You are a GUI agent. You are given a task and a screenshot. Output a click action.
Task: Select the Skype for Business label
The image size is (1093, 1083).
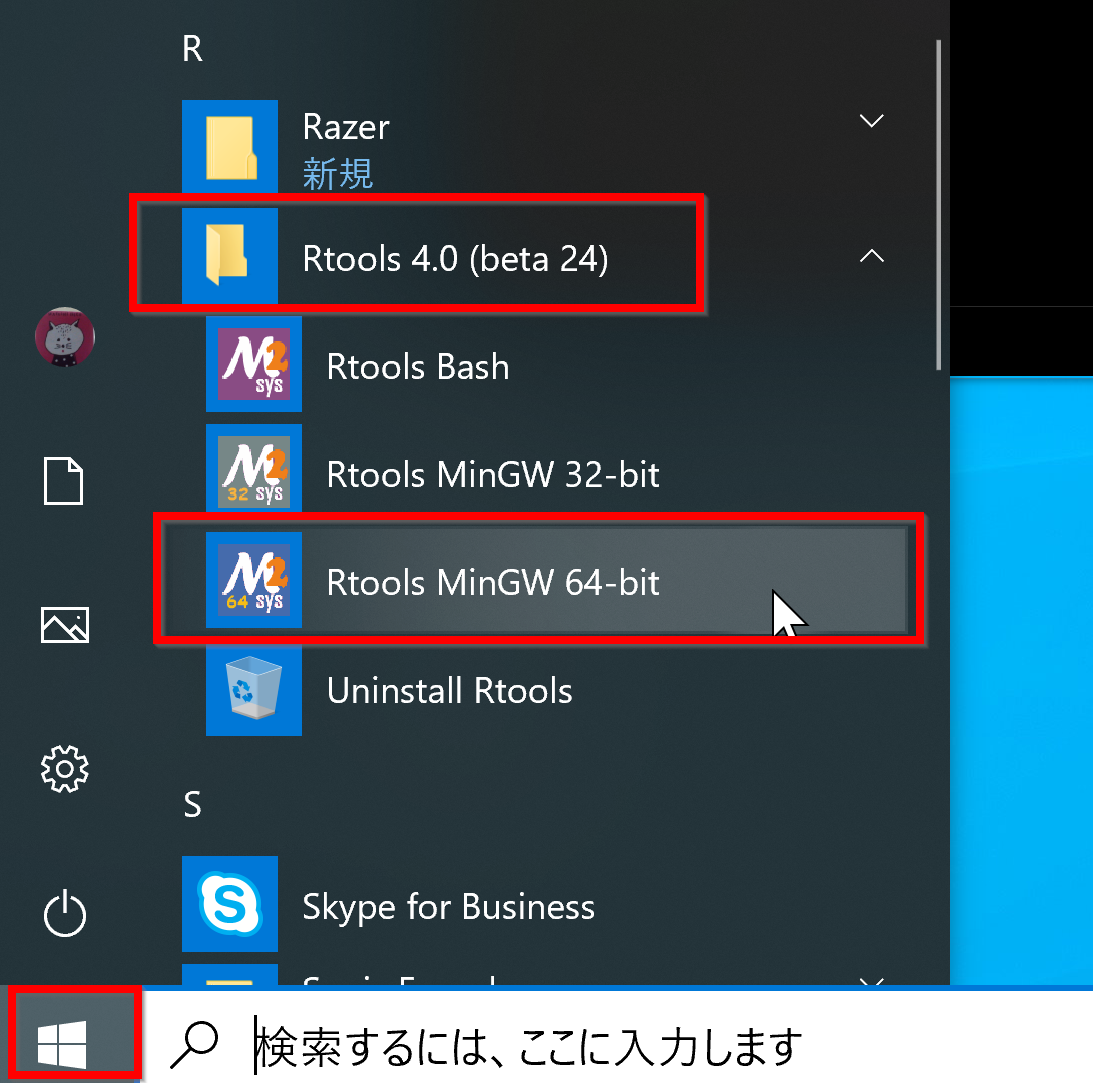[448, 907]
